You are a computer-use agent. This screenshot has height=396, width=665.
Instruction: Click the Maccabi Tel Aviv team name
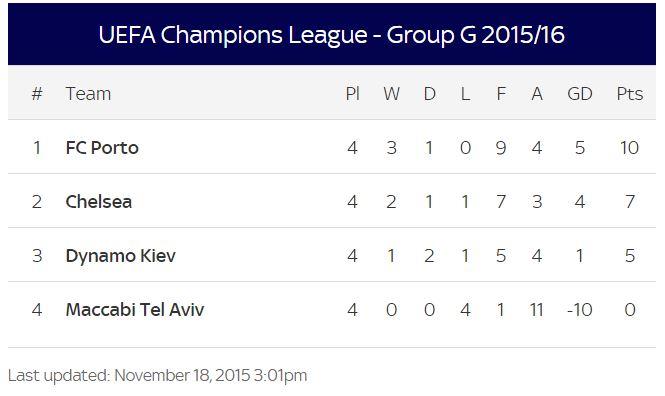pos(135,310)
